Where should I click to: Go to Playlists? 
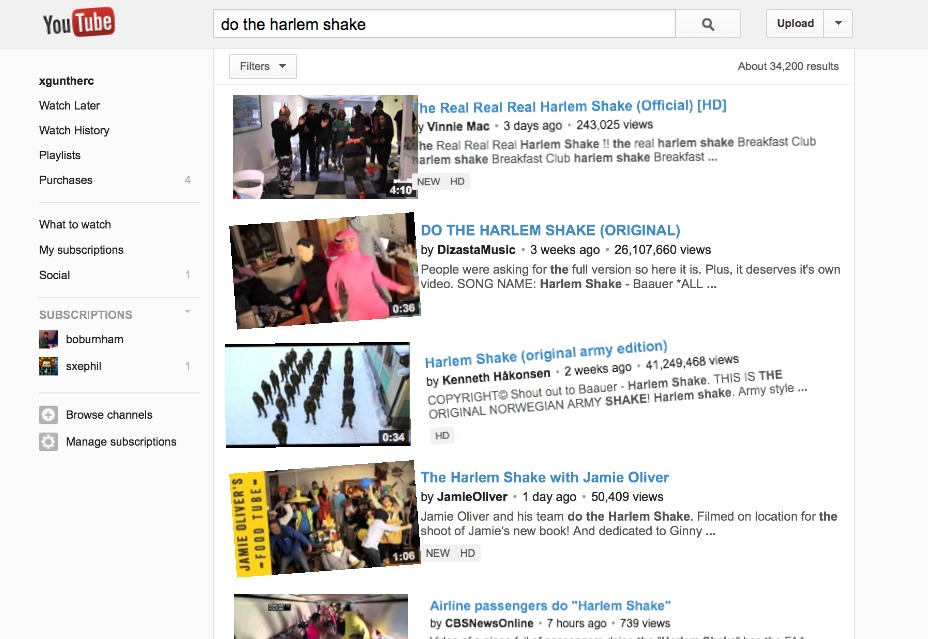pyautogui.click(x=60, y=155)
